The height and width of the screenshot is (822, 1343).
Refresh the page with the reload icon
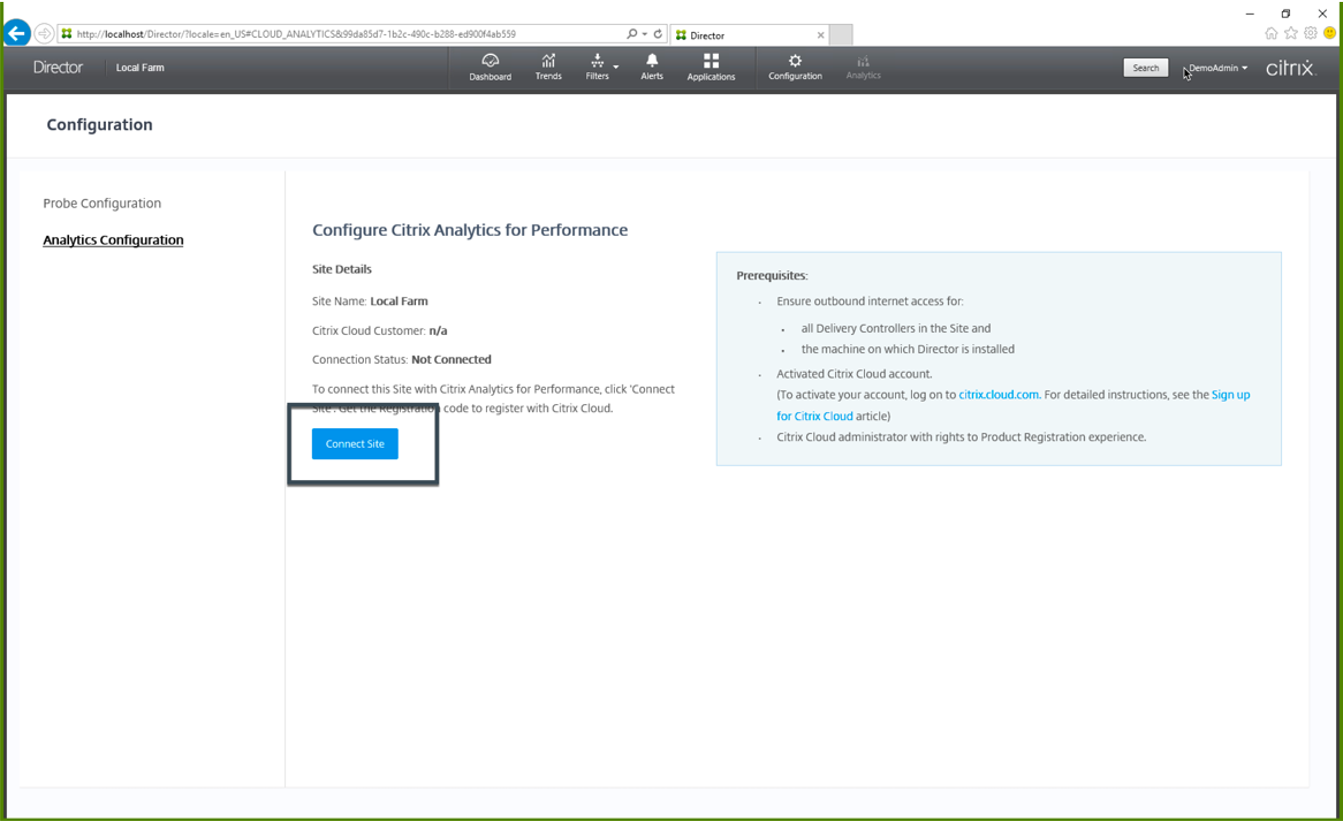point(658,34)
